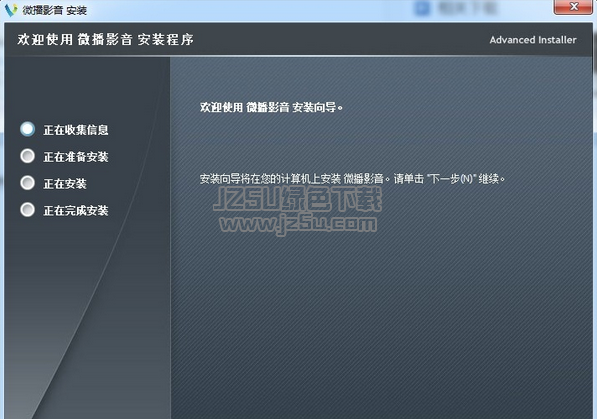Screen dimensions: 597x419
Task: Select the 正在完成安装 step indicator
Action: tap(27, 210)
